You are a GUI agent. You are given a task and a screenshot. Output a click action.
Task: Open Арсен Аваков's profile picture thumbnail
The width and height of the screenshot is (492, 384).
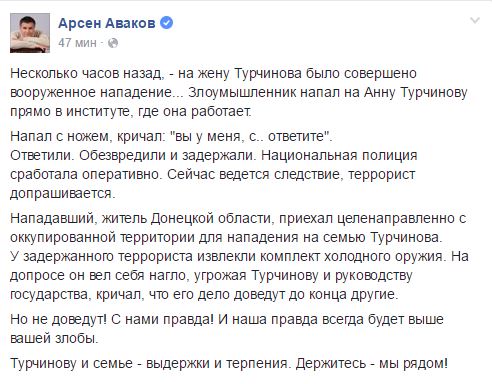pos(30,33)
